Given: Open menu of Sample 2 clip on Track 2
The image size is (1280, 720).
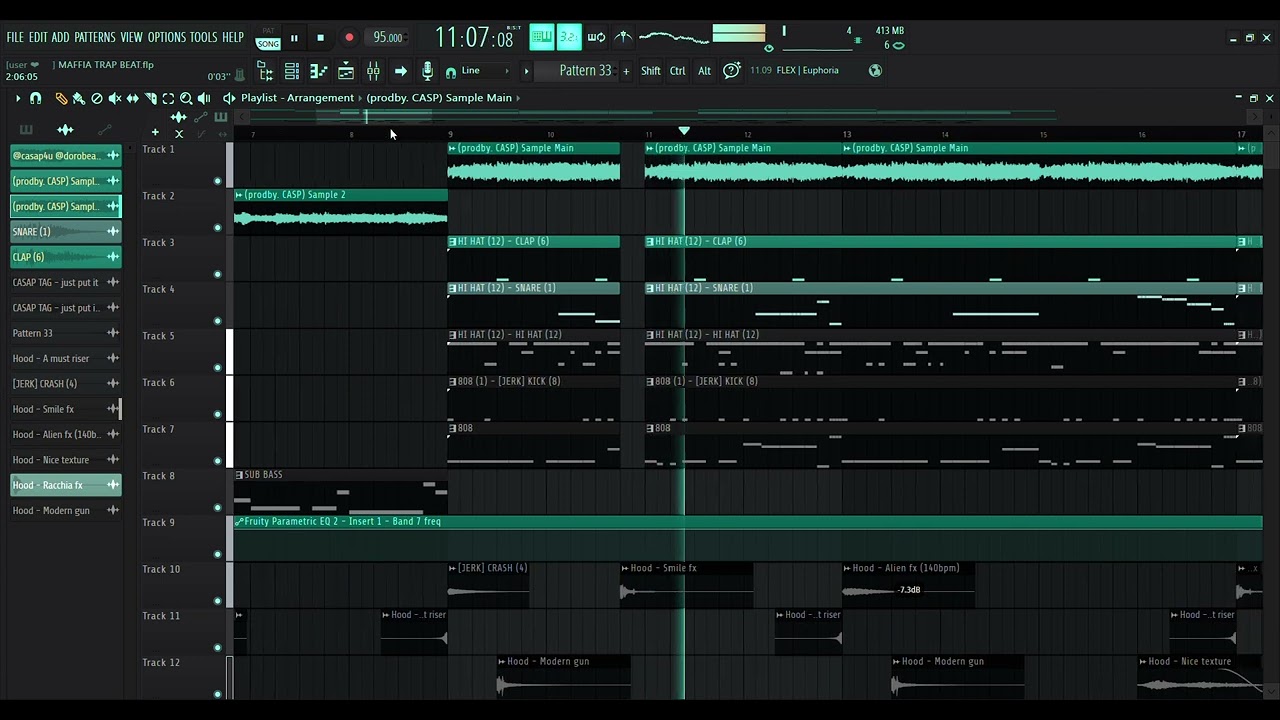Looking at the screenshot, I should (238, 195).
